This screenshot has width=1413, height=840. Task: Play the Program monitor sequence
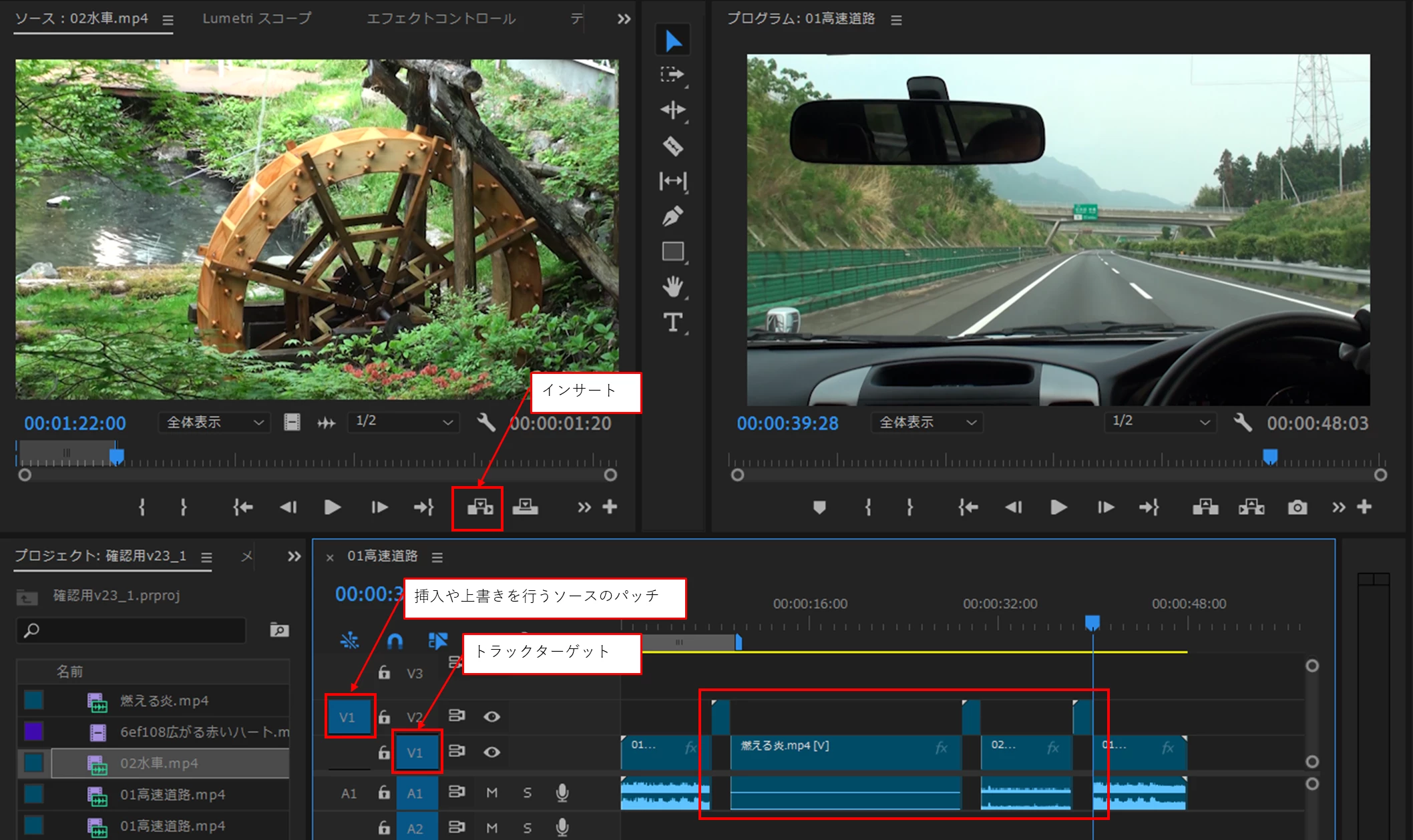[1058, 507]
